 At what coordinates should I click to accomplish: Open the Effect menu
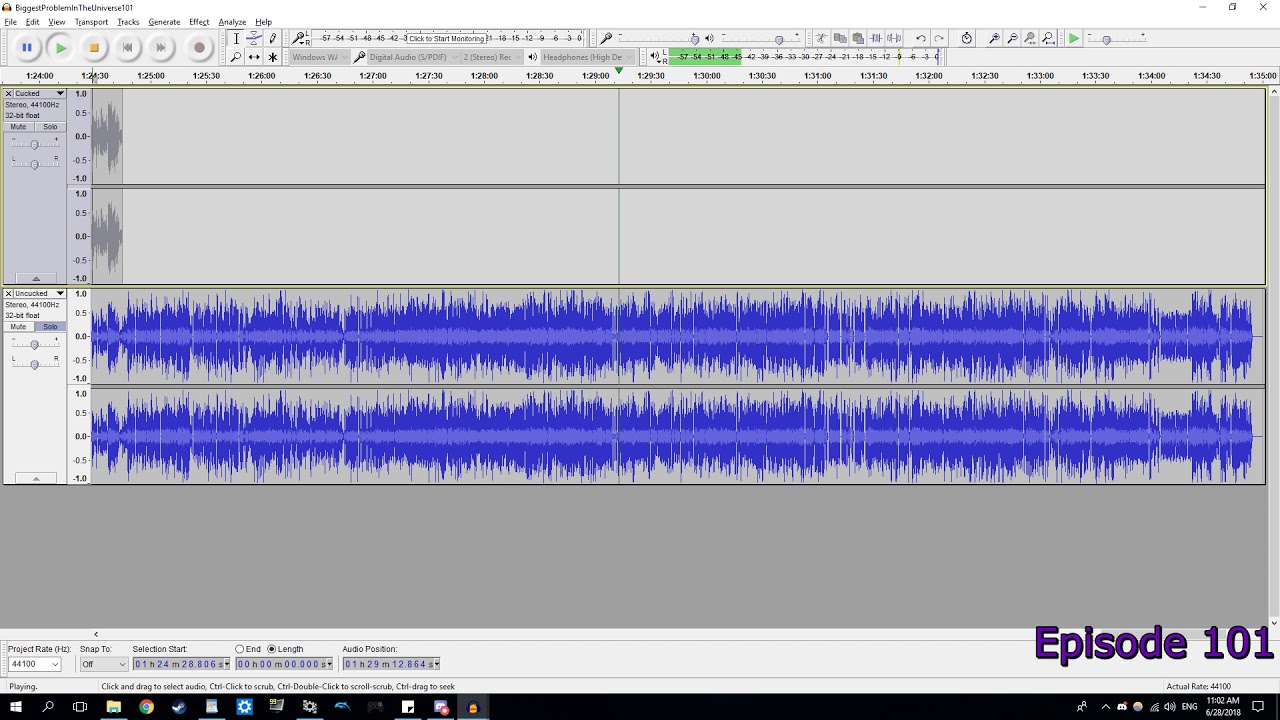[x=199, y=22]
